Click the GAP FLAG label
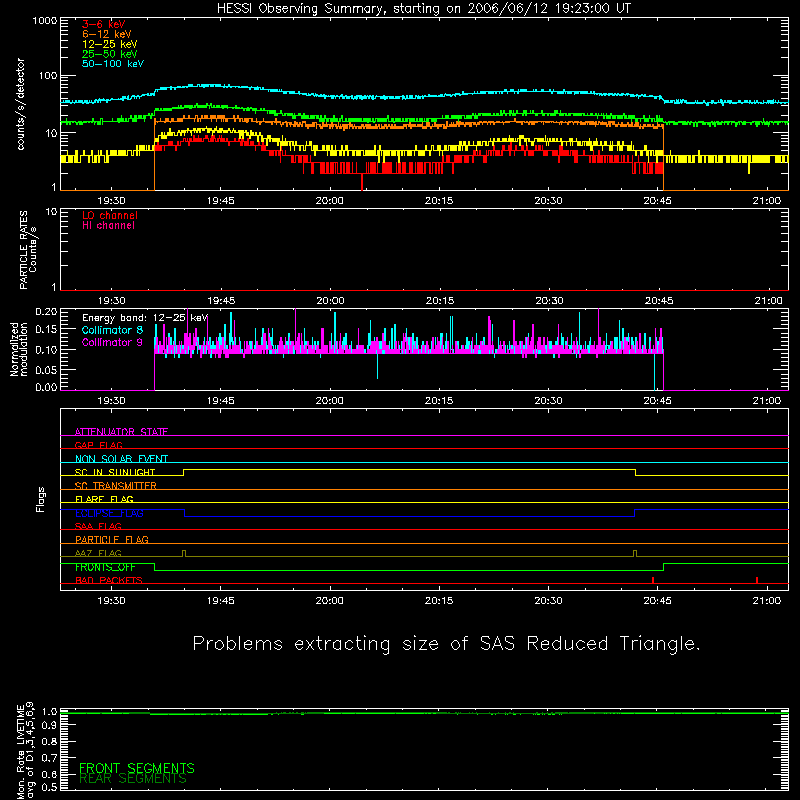This screenshot has height=800, width=800. [98, 445]
